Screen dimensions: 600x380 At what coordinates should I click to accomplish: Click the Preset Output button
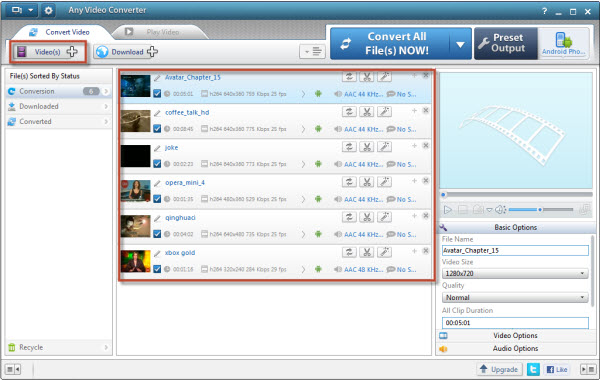[x=506, y=43]
